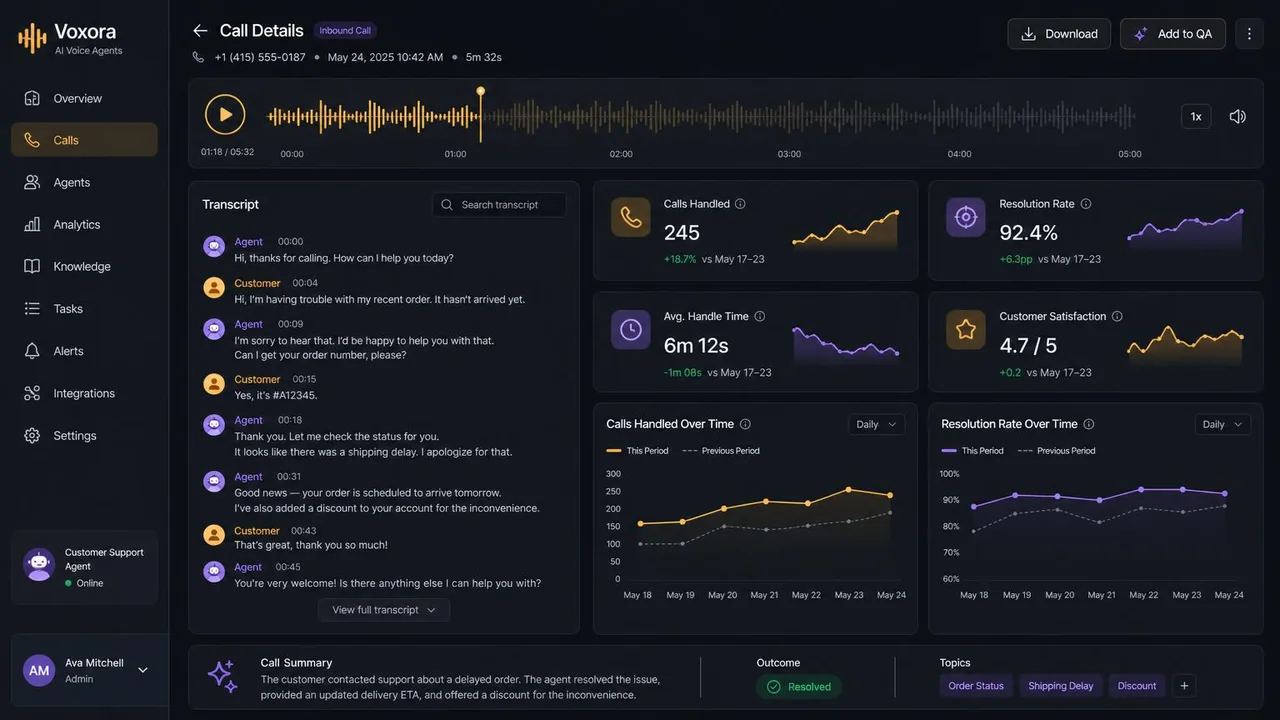The width and height of the screenshot is (1280, 720).
Task: Open the Alerts page
Action: point(84,351)
